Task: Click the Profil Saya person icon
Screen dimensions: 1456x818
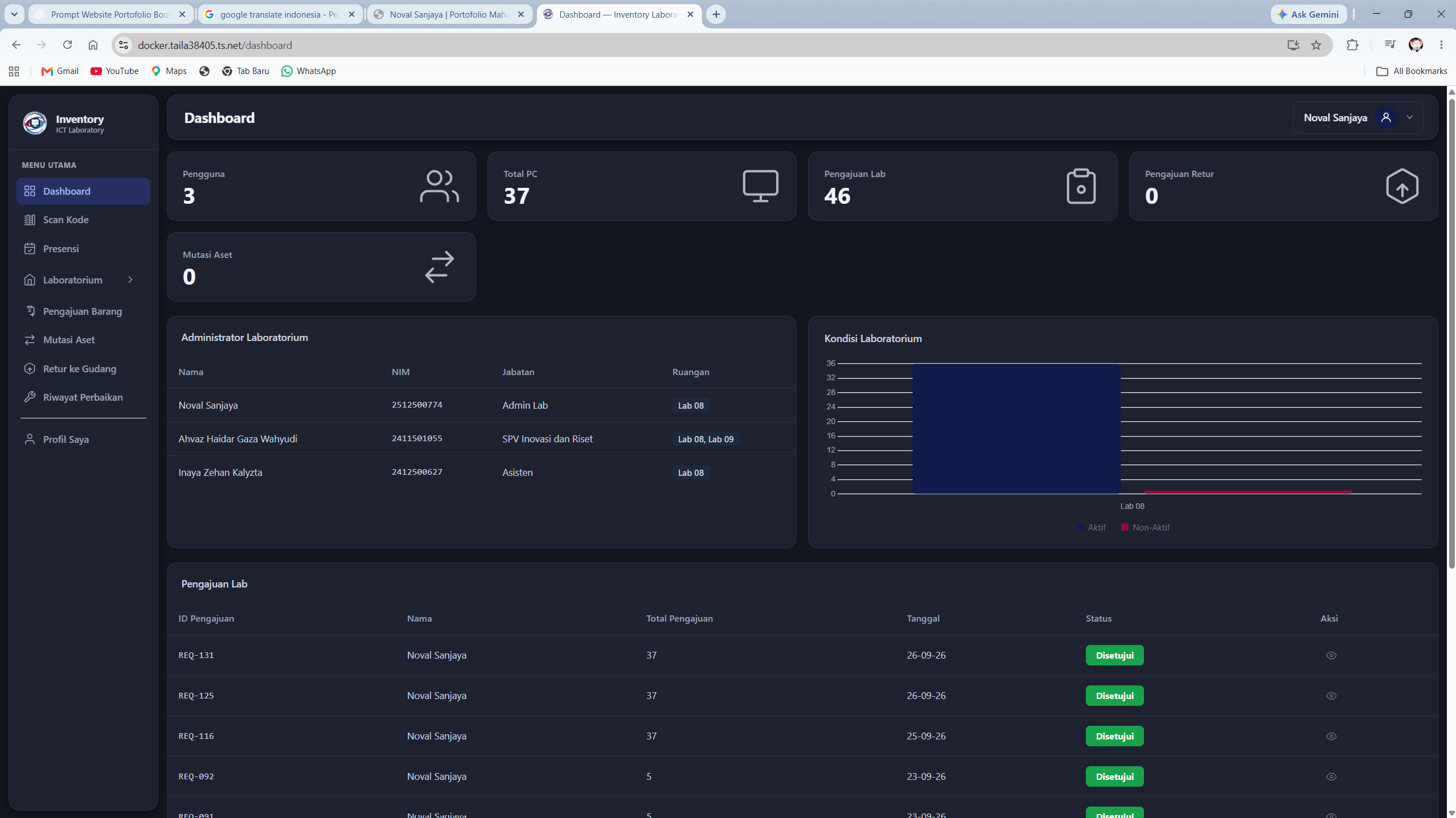Action: (x=30, y=439)
